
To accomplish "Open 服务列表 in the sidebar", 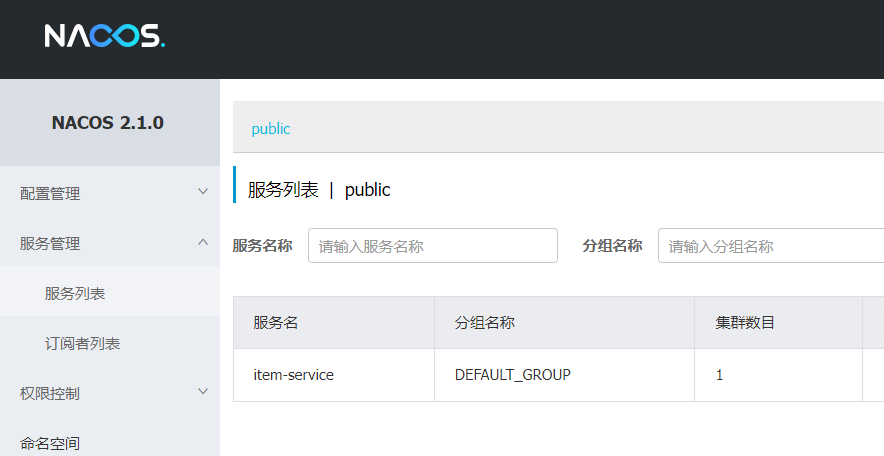I will 75,293.
